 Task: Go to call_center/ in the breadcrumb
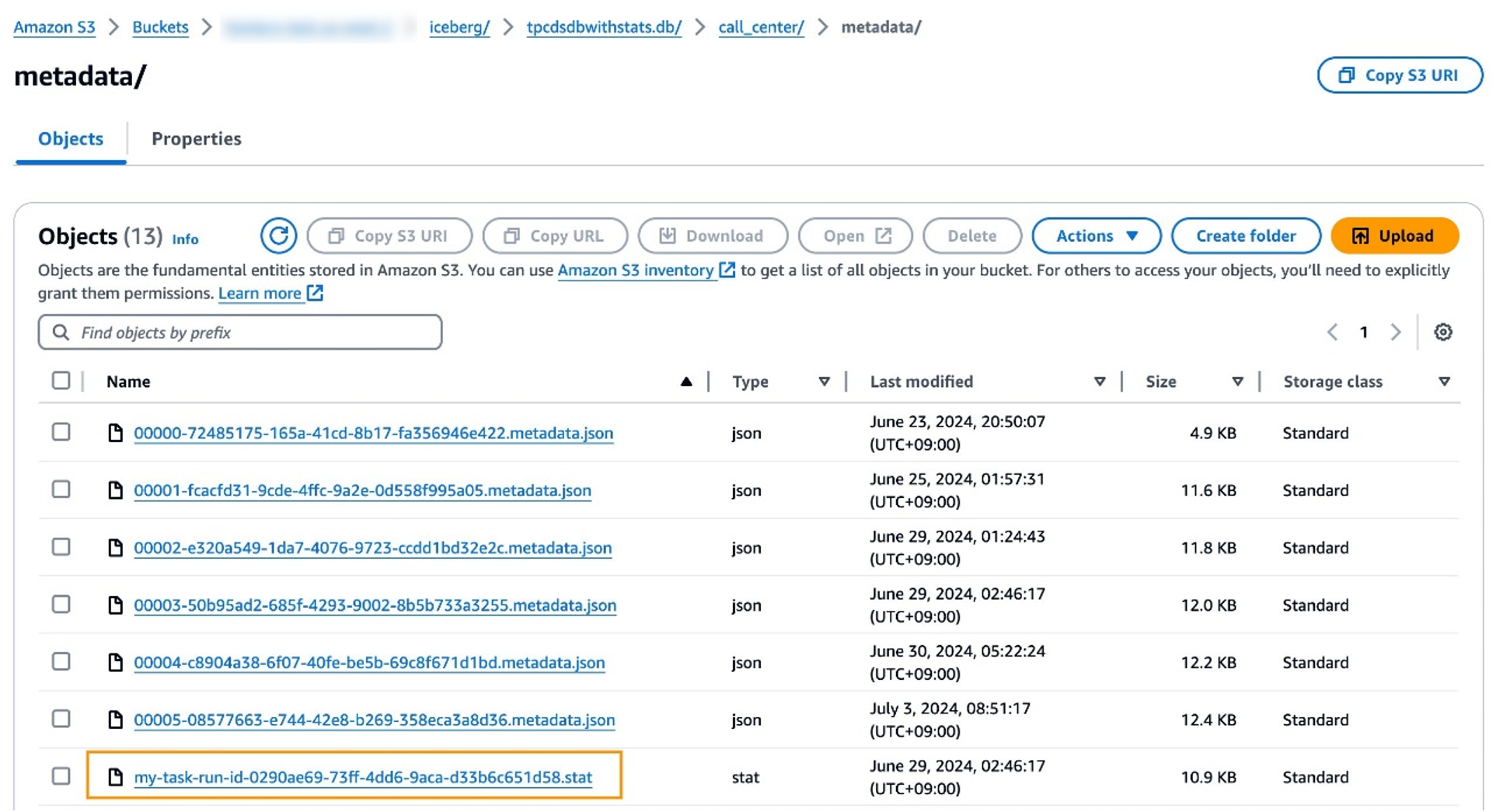(x=761, y=27)
